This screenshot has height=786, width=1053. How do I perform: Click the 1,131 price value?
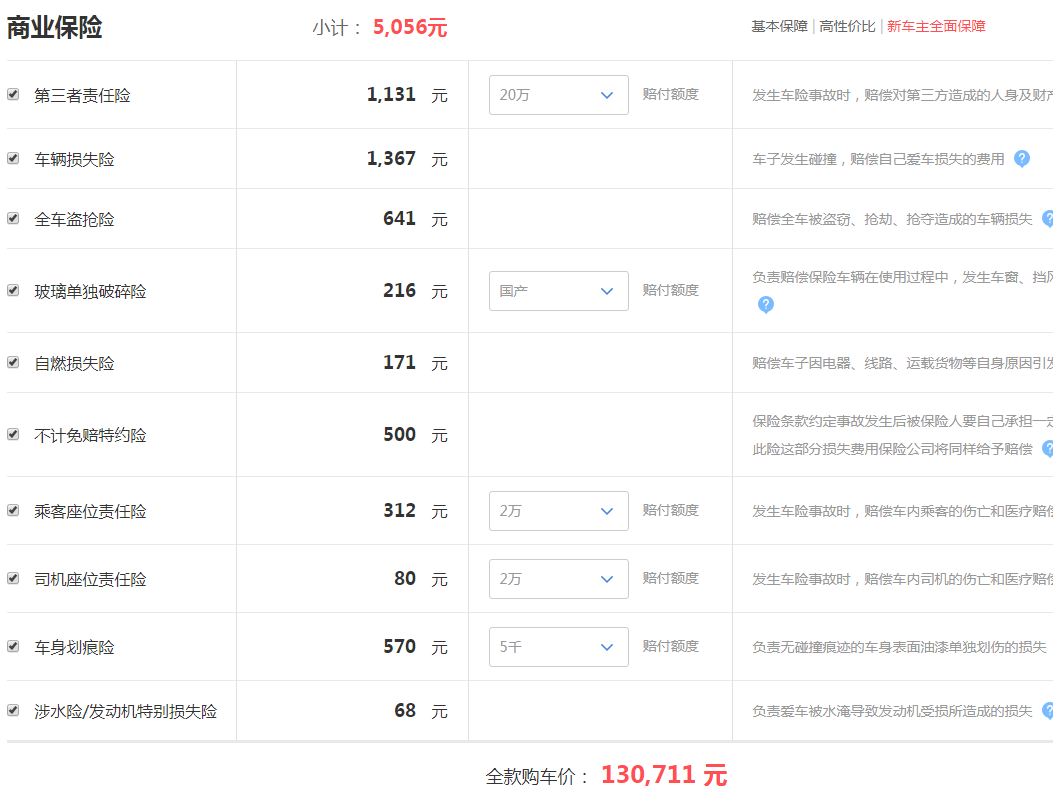tap(391, 94)
